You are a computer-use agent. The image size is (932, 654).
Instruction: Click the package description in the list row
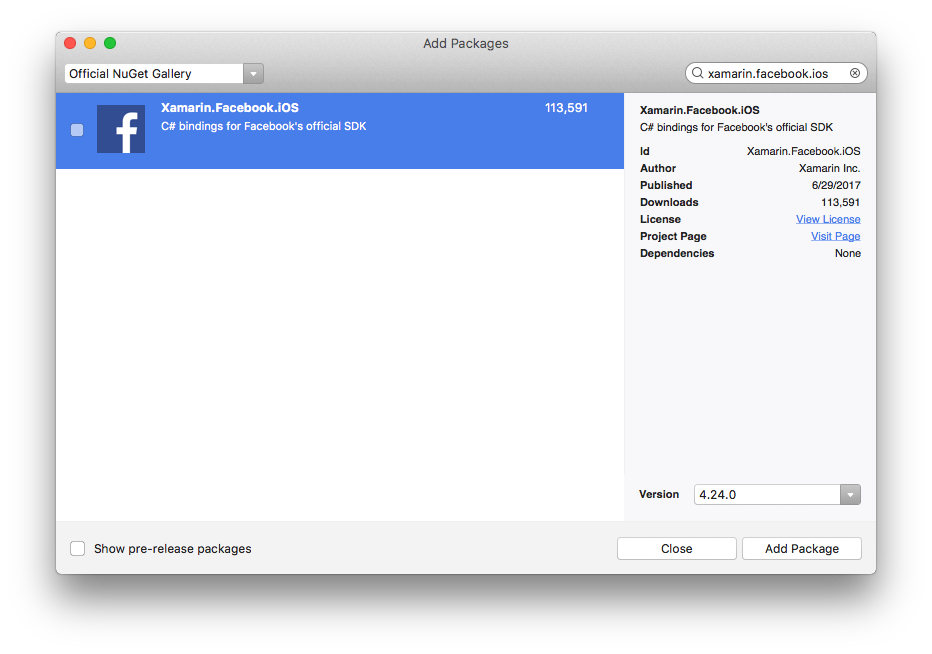click(263, 126)
